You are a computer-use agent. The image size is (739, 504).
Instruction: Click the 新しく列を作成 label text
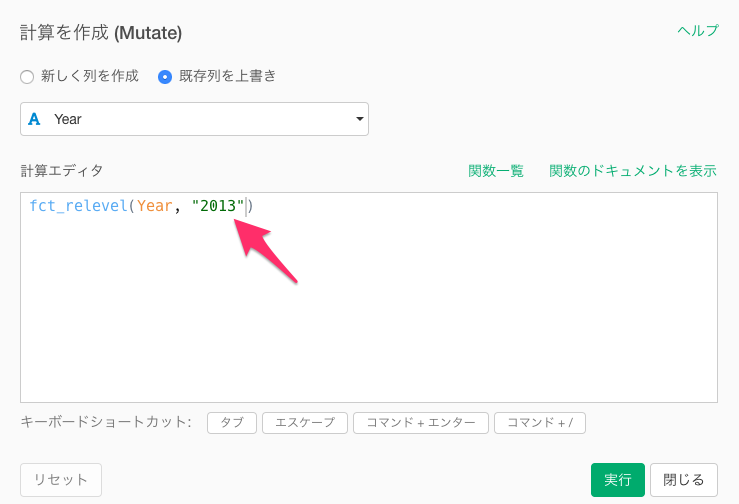coord(90,76)
